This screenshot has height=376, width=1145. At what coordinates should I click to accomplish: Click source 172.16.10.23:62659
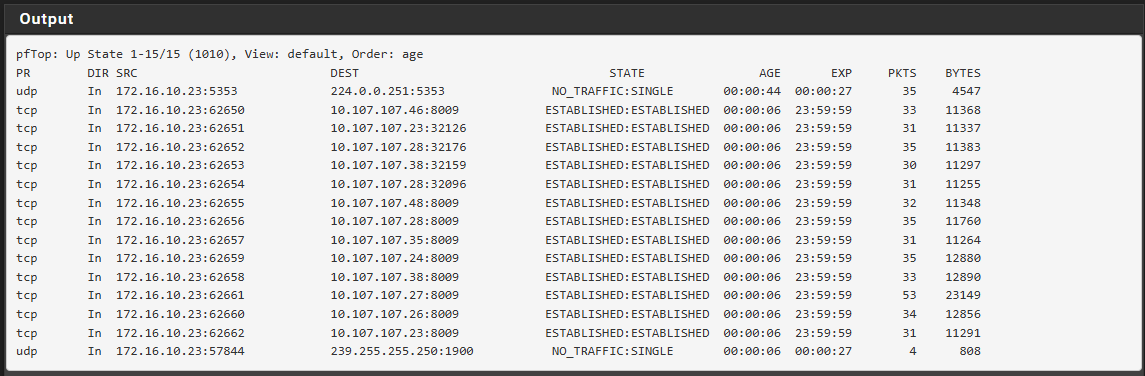pos(180,258)
